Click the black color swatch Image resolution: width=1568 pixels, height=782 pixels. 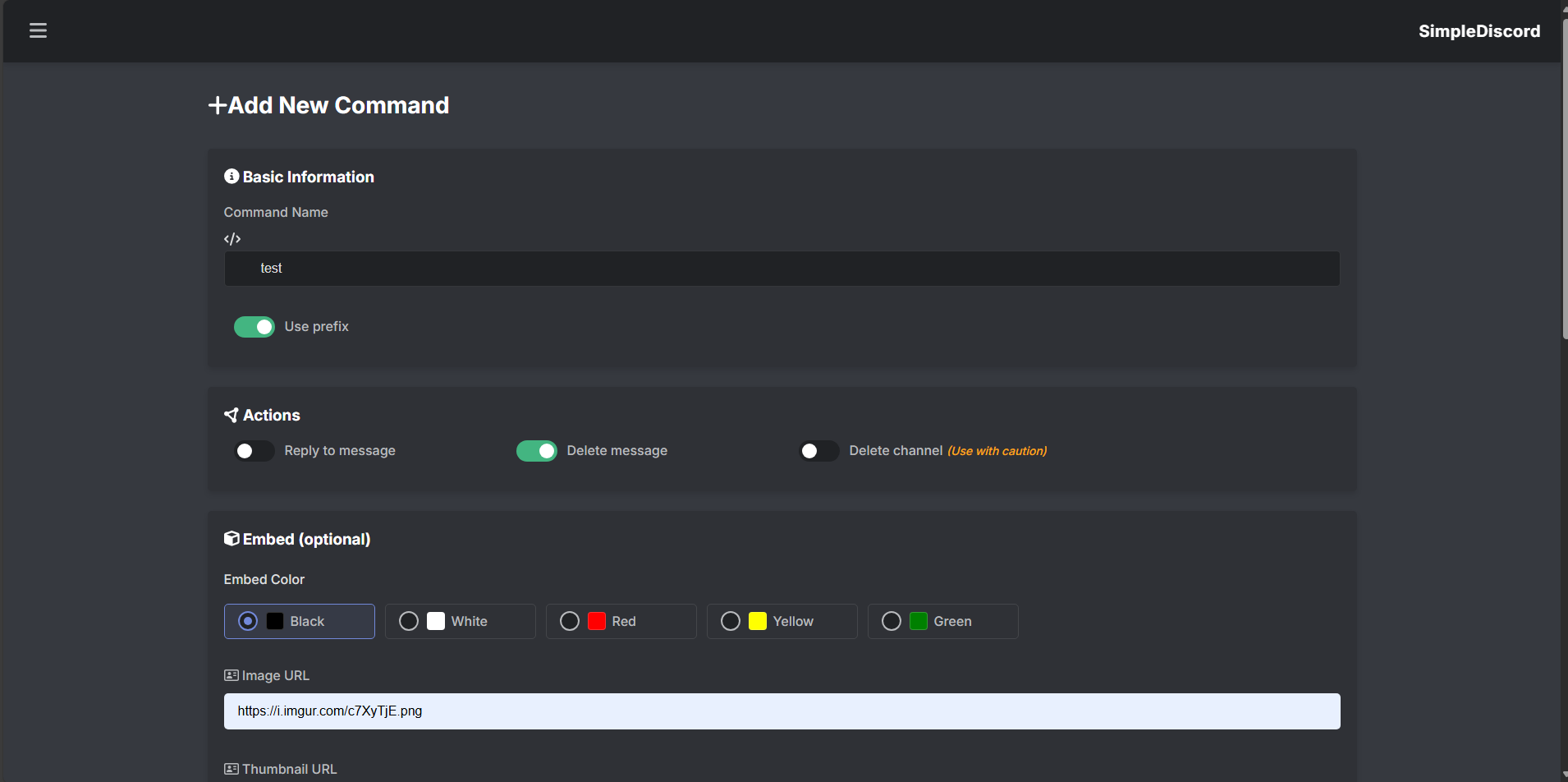coord(275,622)
